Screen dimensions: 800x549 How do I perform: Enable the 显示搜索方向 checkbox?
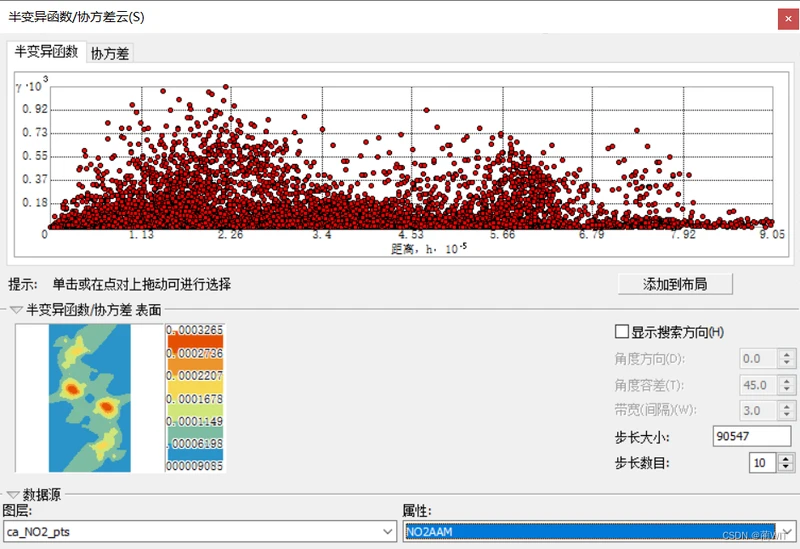[x=622, y=332]
